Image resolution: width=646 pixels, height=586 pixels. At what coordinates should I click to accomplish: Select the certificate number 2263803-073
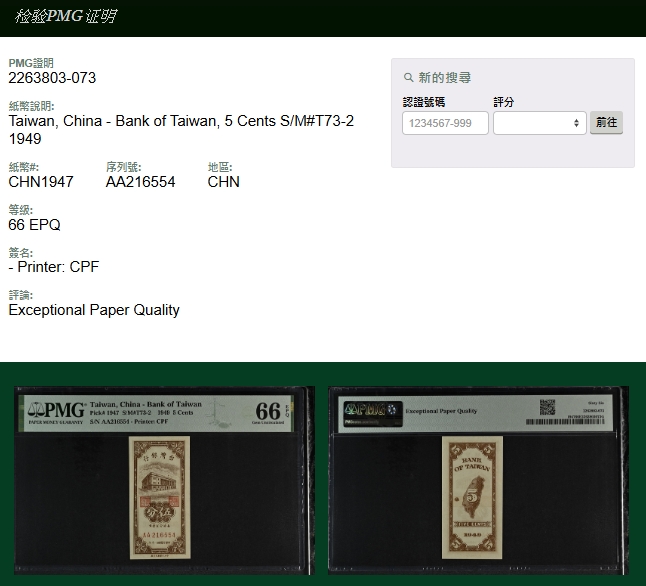52,78
